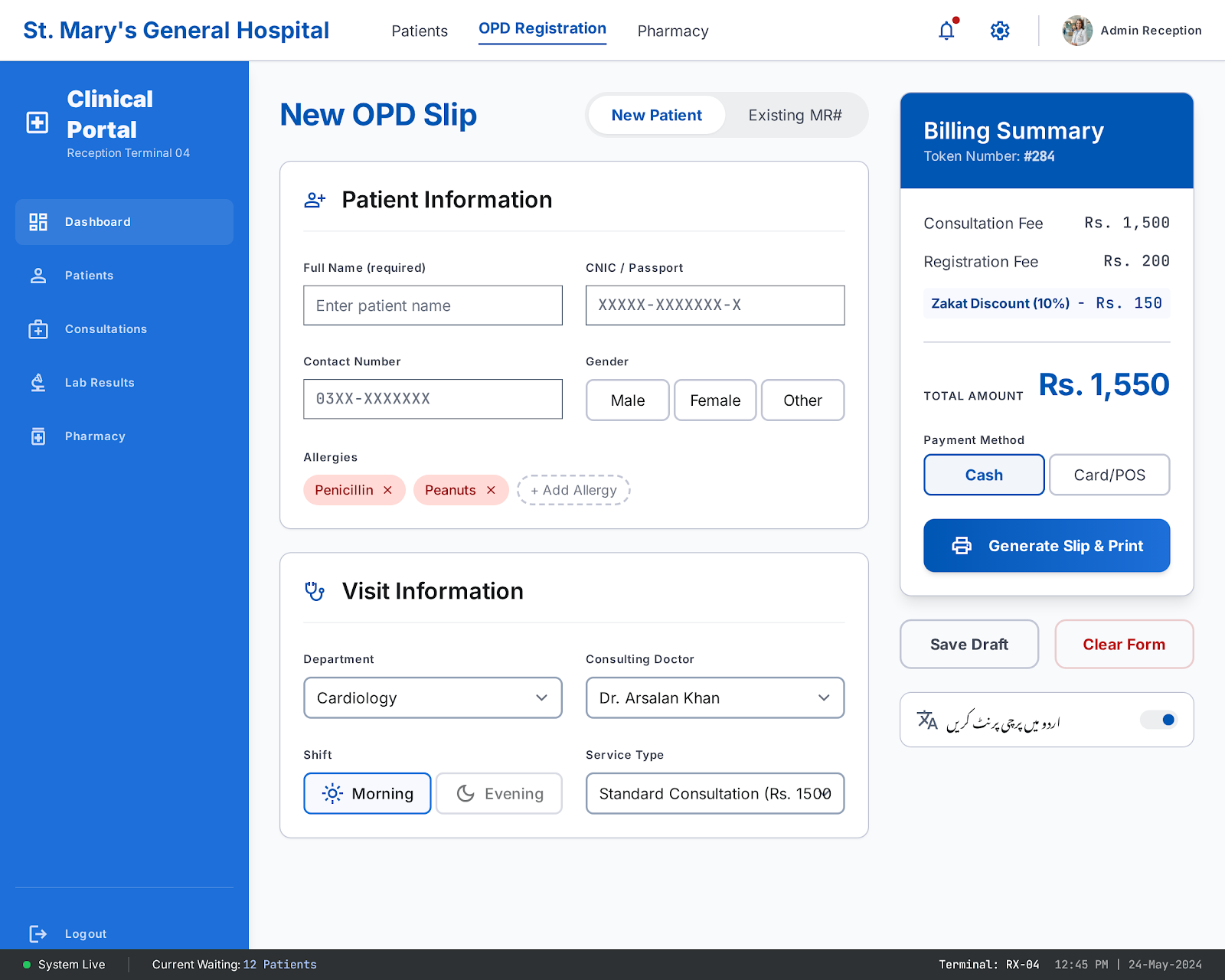Click the green System Live status dot
Screen dimensions: 1225x980
[27, 965]
